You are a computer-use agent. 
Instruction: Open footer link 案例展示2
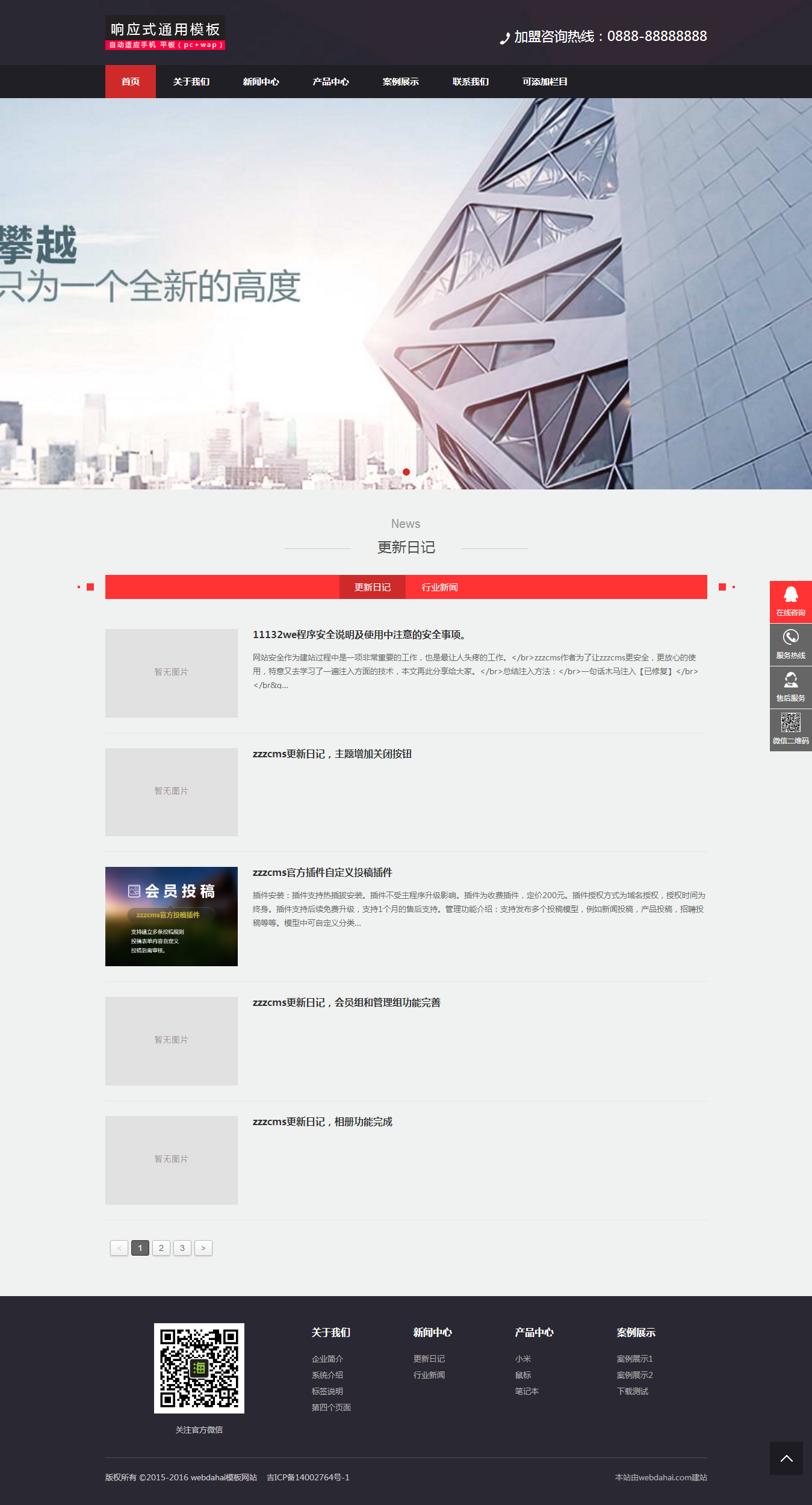(x=634, y=1375)
